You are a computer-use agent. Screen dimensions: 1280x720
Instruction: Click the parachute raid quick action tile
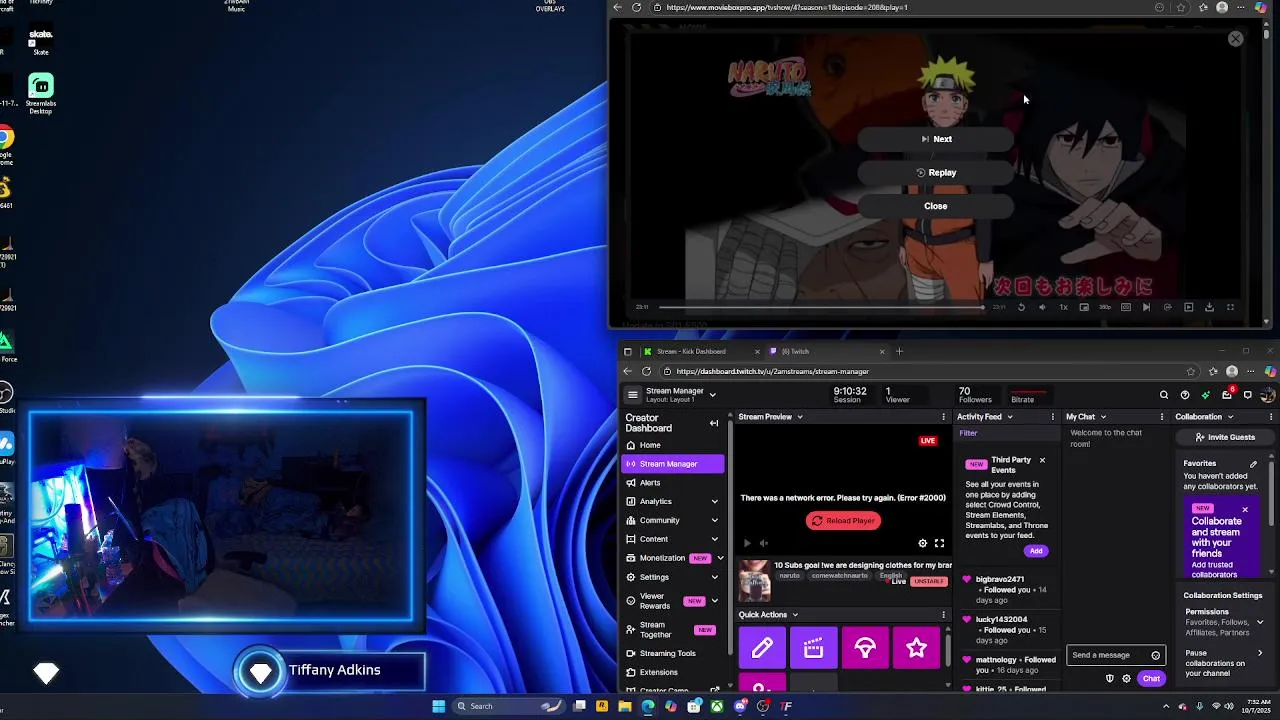865,649
